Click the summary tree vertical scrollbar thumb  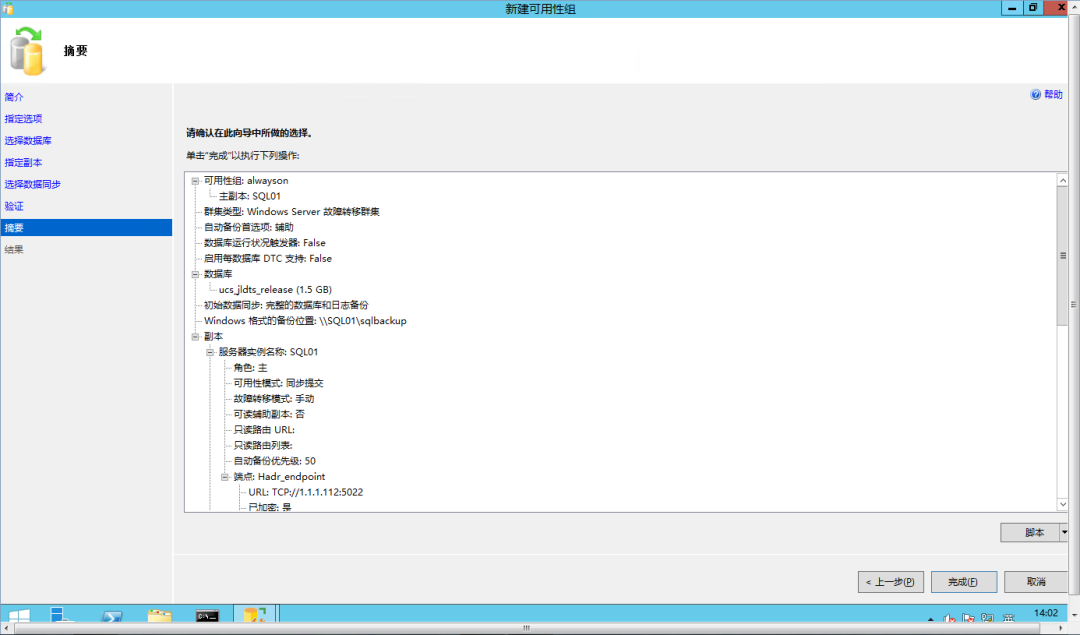(1063, 256)
